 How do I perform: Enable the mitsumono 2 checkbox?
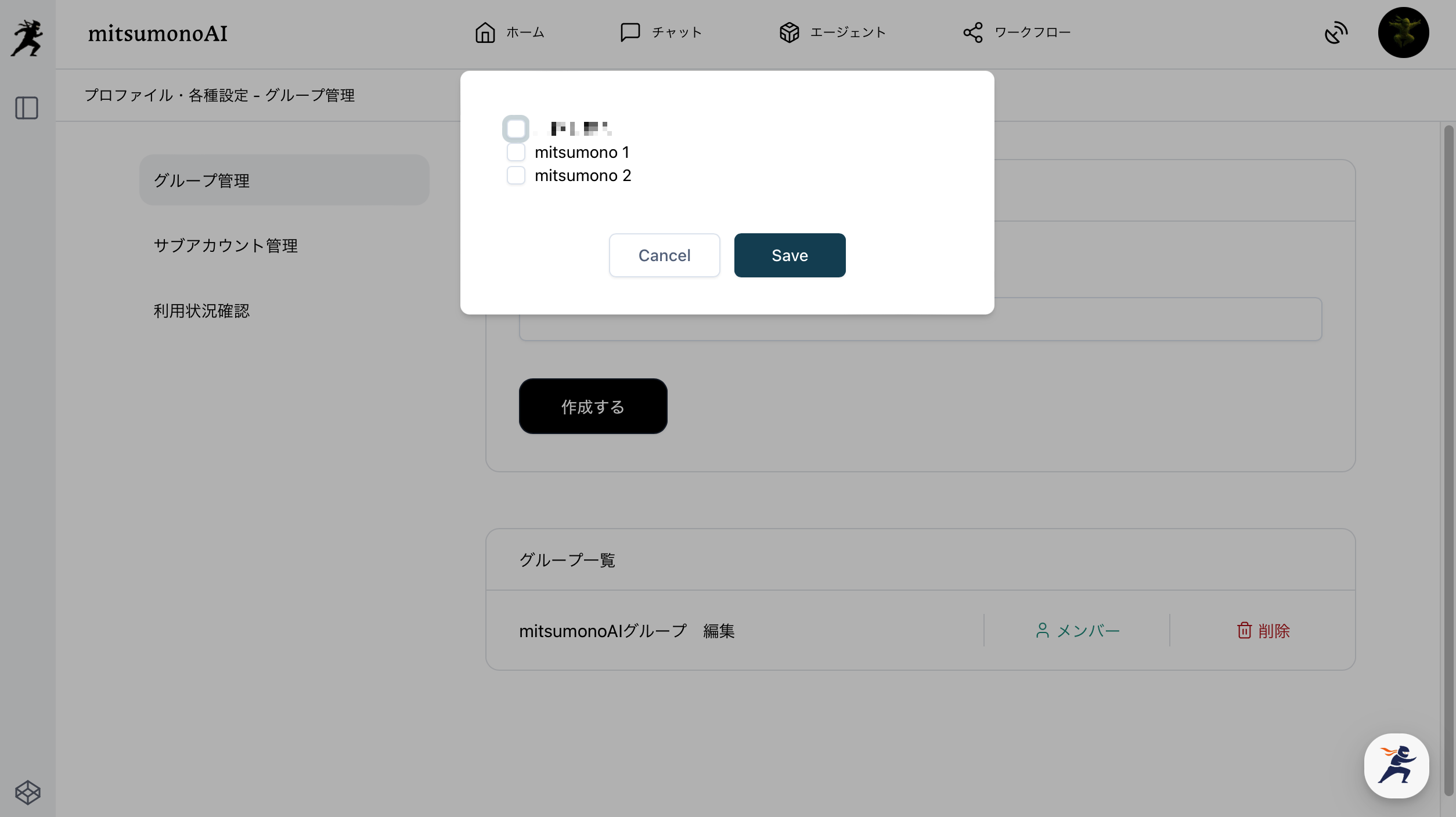[x=516, y=175]
